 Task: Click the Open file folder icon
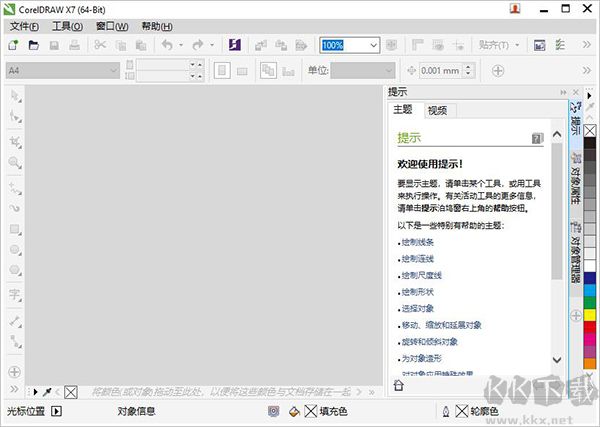coord(33,45)
